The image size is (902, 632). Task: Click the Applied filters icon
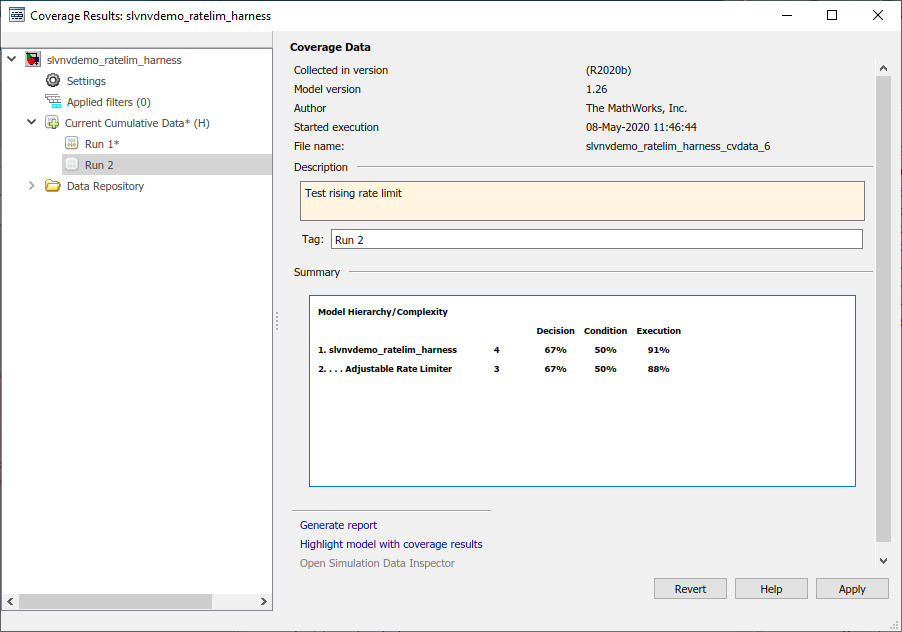53,102
